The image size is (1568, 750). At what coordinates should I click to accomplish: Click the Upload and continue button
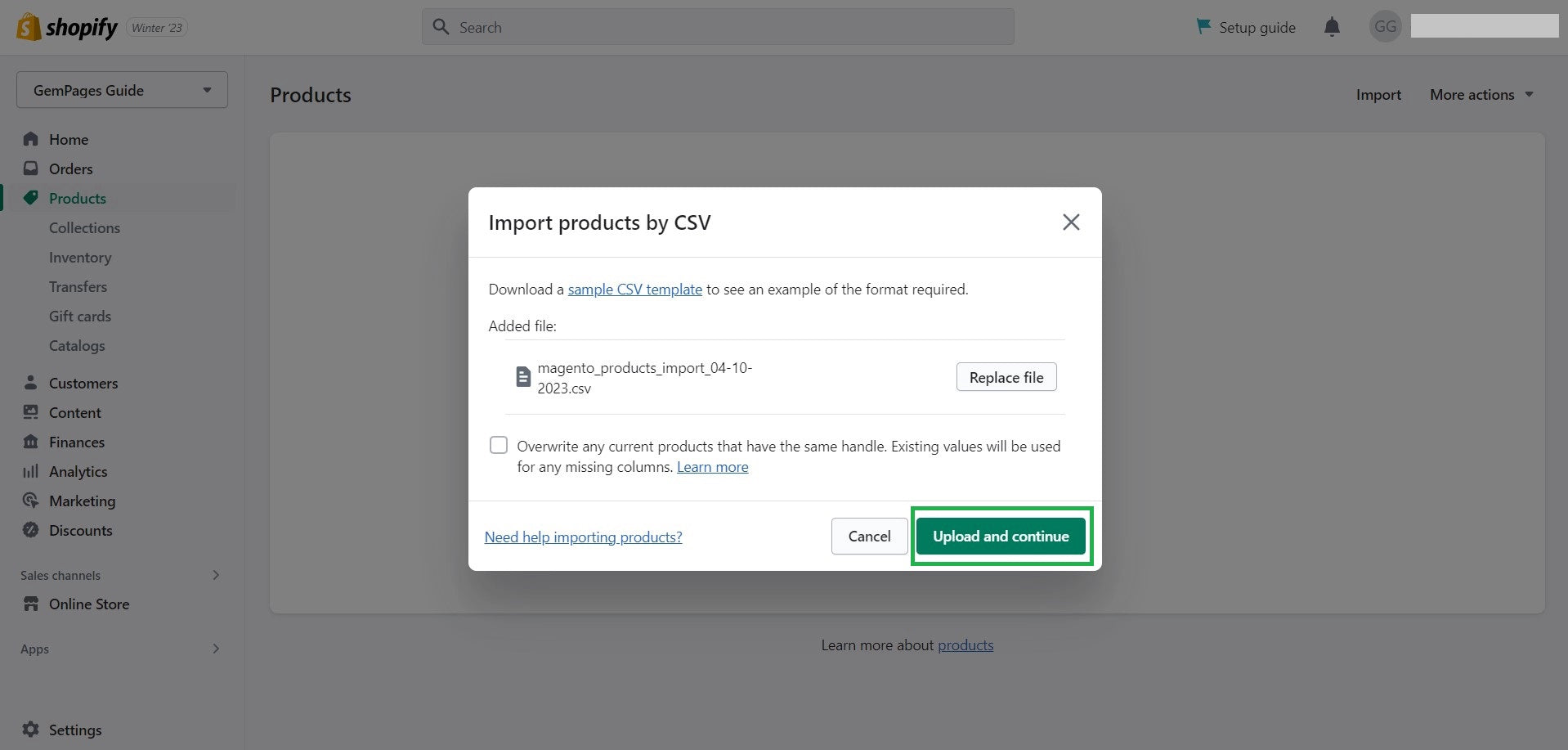tap(1001, 536)
